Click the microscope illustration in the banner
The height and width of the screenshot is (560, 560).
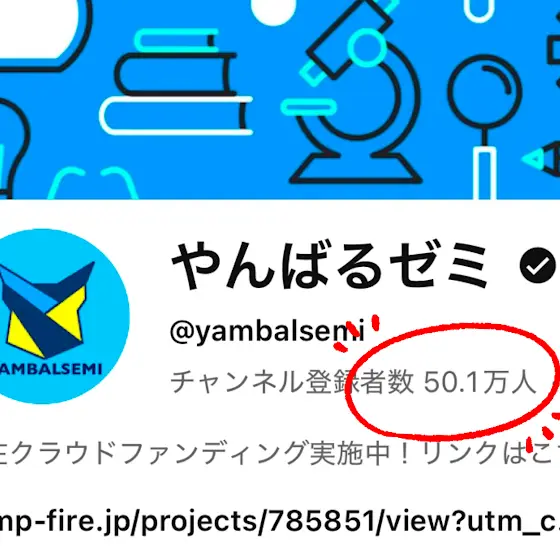pyautogui.click(x=355, y=93)
